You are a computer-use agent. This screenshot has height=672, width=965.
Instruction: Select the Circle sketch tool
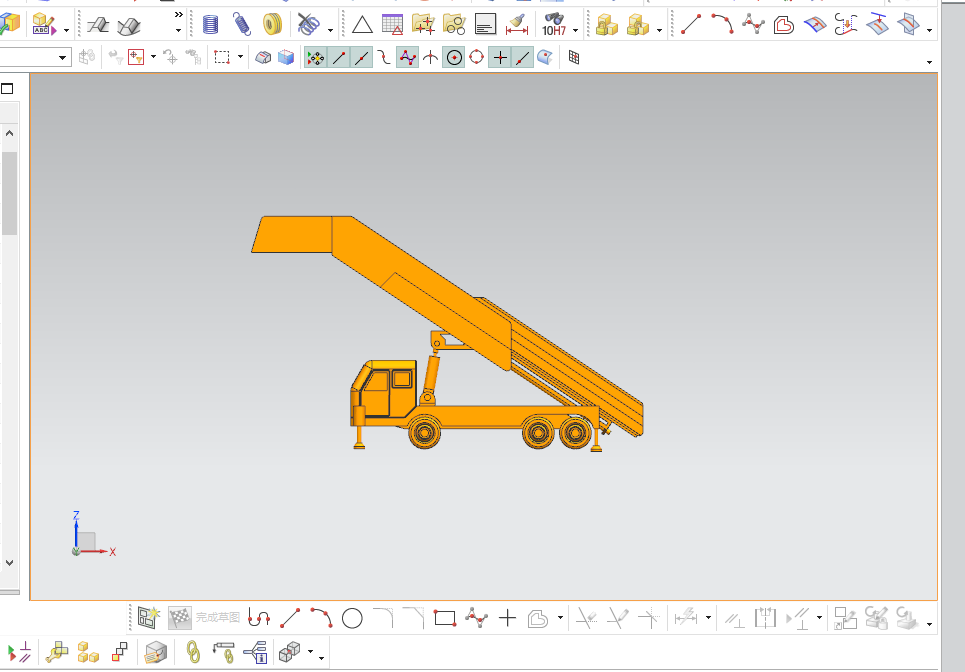(352, 618)
